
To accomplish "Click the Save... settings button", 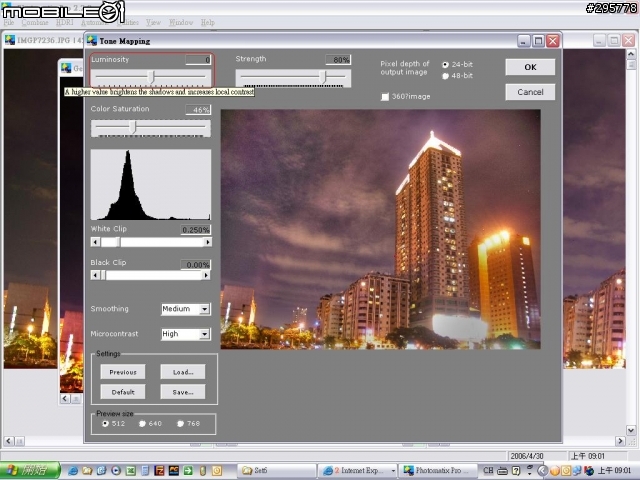I will 183,392.
